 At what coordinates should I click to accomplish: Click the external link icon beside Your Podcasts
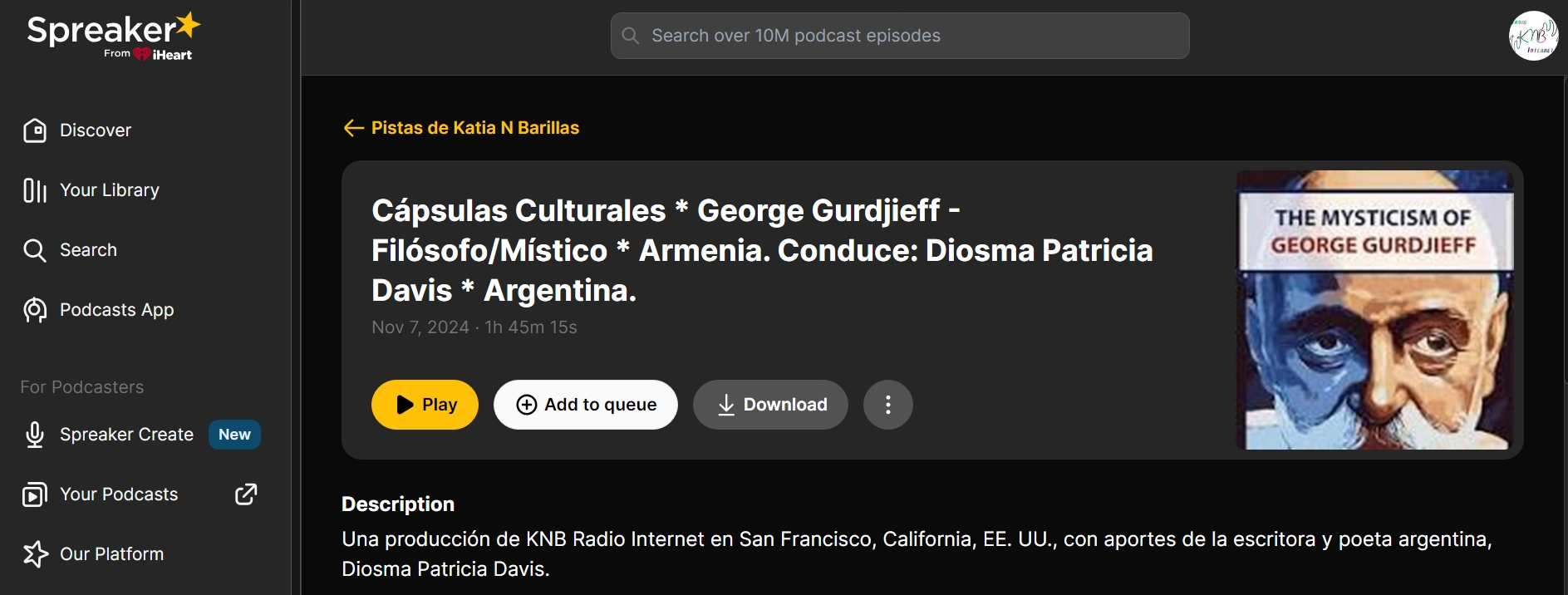pyautogui.click(x=246, y=494)
